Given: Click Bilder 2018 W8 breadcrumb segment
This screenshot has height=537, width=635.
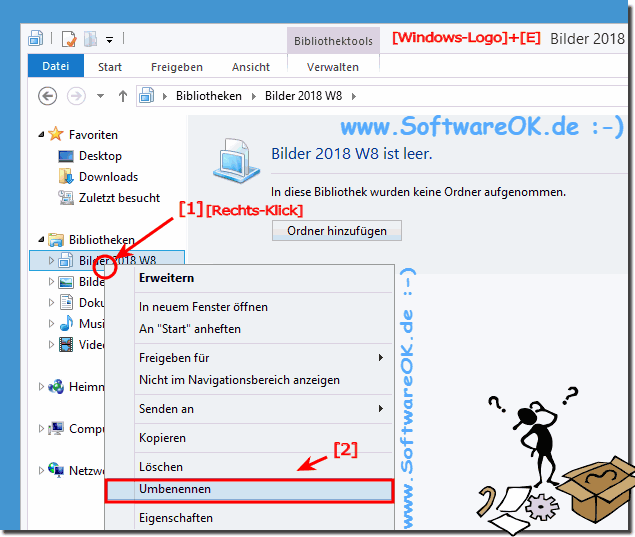Looking at the screenshot, I should (303, 96).
